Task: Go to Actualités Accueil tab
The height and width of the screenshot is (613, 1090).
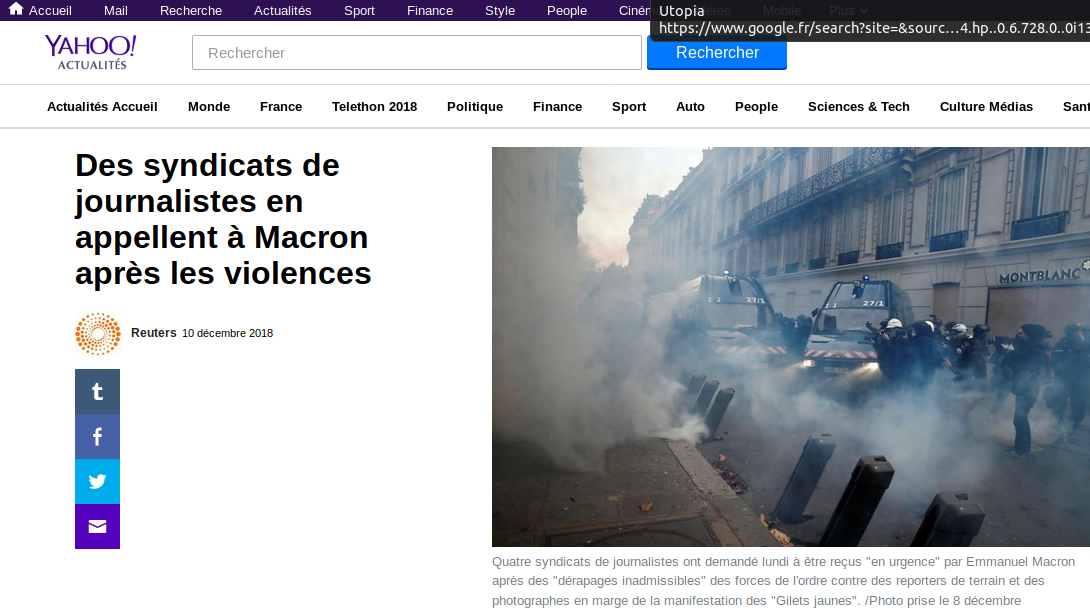Action: (102, 106)
